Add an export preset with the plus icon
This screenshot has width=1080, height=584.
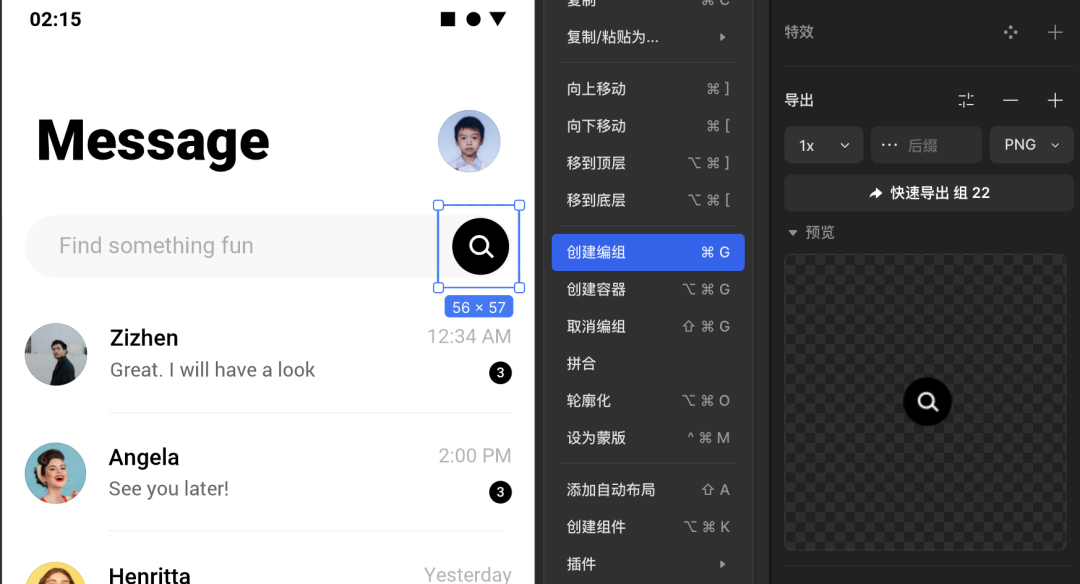1055,101
